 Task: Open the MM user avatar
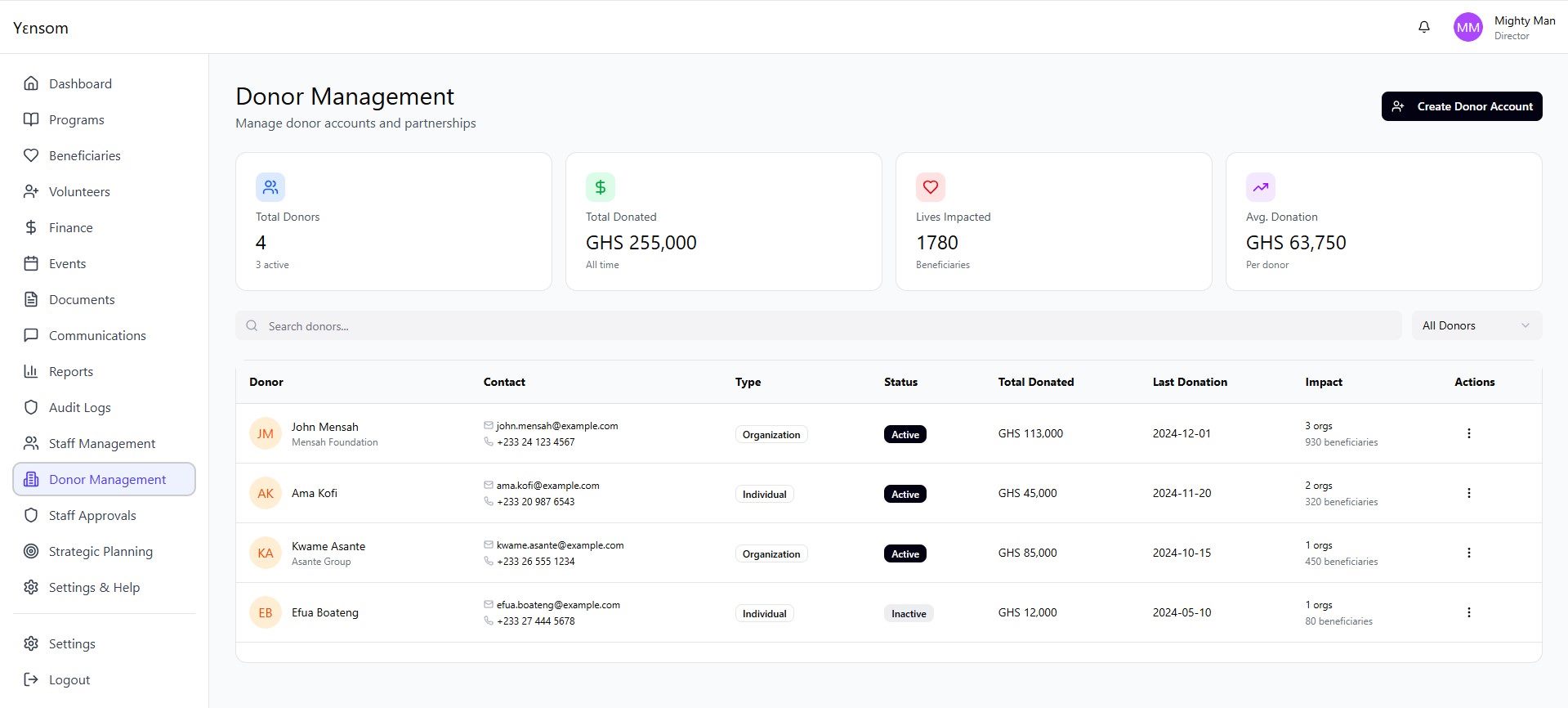click(1468, 27)
